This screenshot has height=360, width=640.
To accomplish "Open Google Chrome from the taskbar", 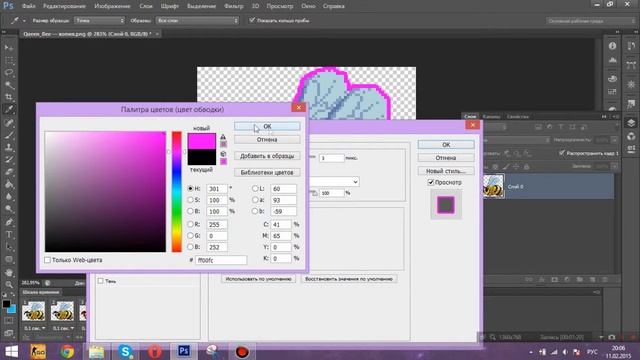I will (x=67, y=351).
